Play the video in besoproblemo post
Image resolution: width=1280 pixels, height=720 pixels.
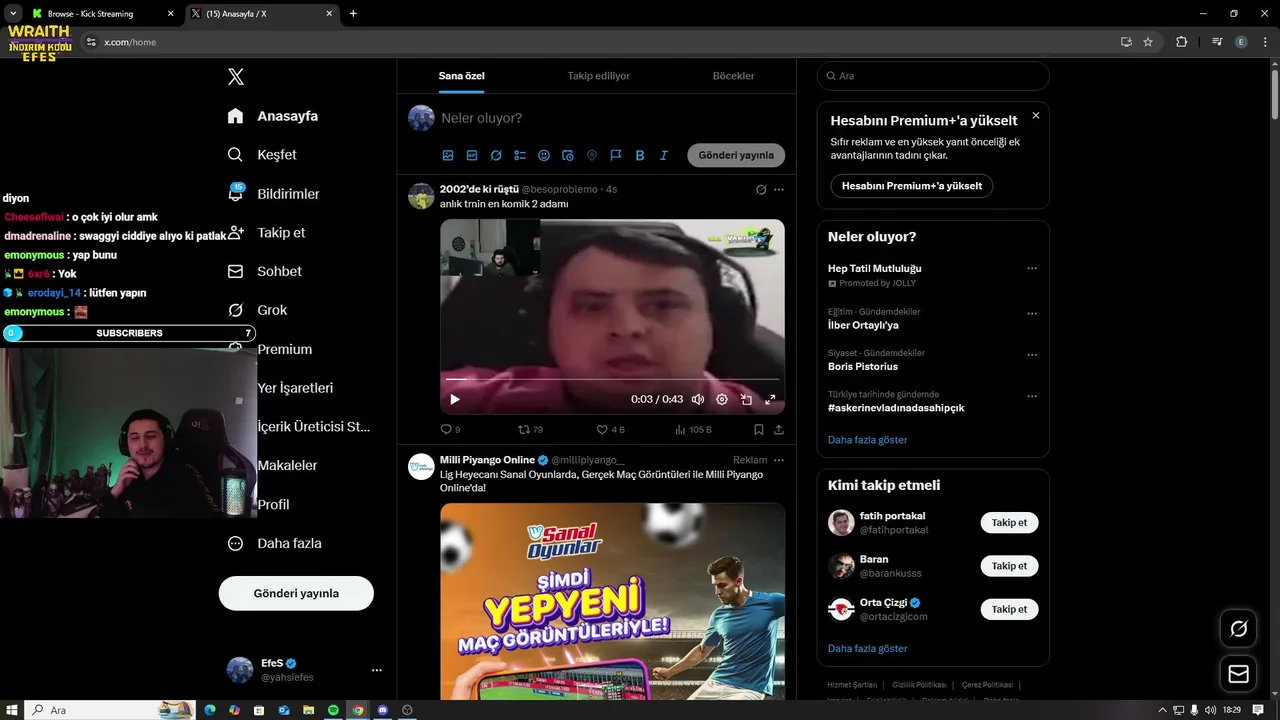click(455, 399)
